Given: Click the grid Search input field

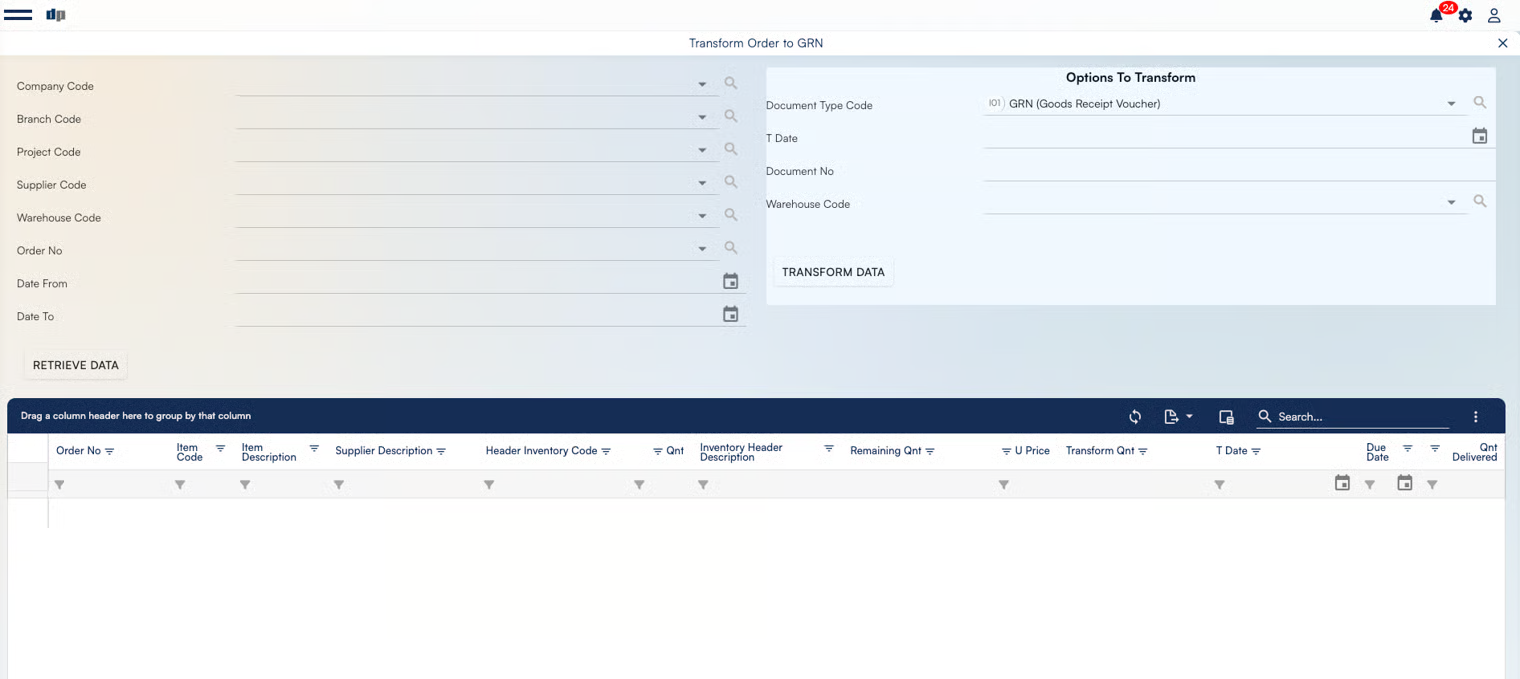Looking at the screenshot, I should [x=1360, y=417].
